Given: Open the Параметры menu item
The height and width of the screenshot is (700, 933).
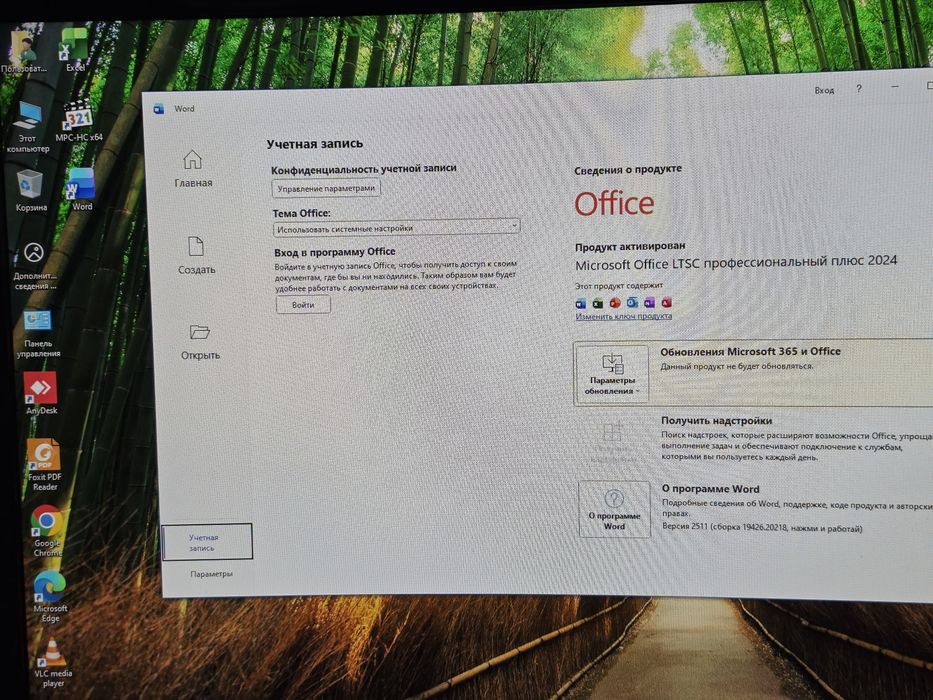Looking at the screenshot, I should [211, 574].
